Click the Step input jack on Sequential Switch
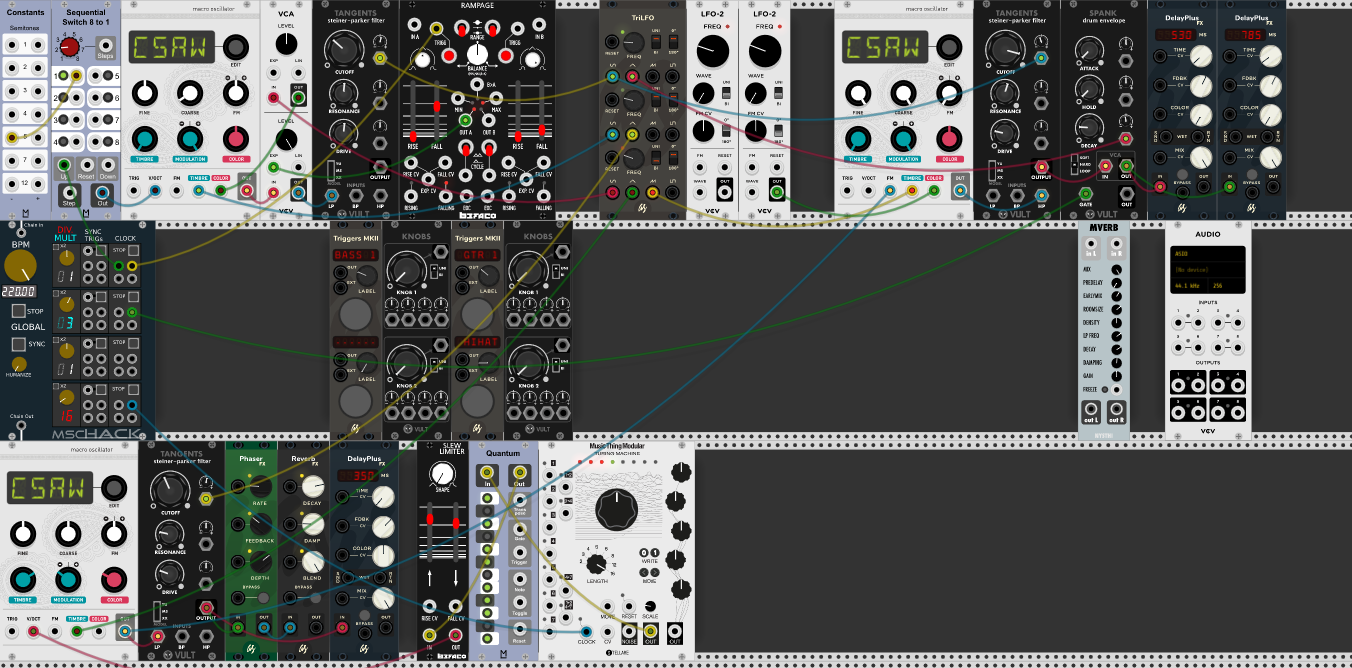Viewport: 1352px width, 668px height. pos(69,193)
